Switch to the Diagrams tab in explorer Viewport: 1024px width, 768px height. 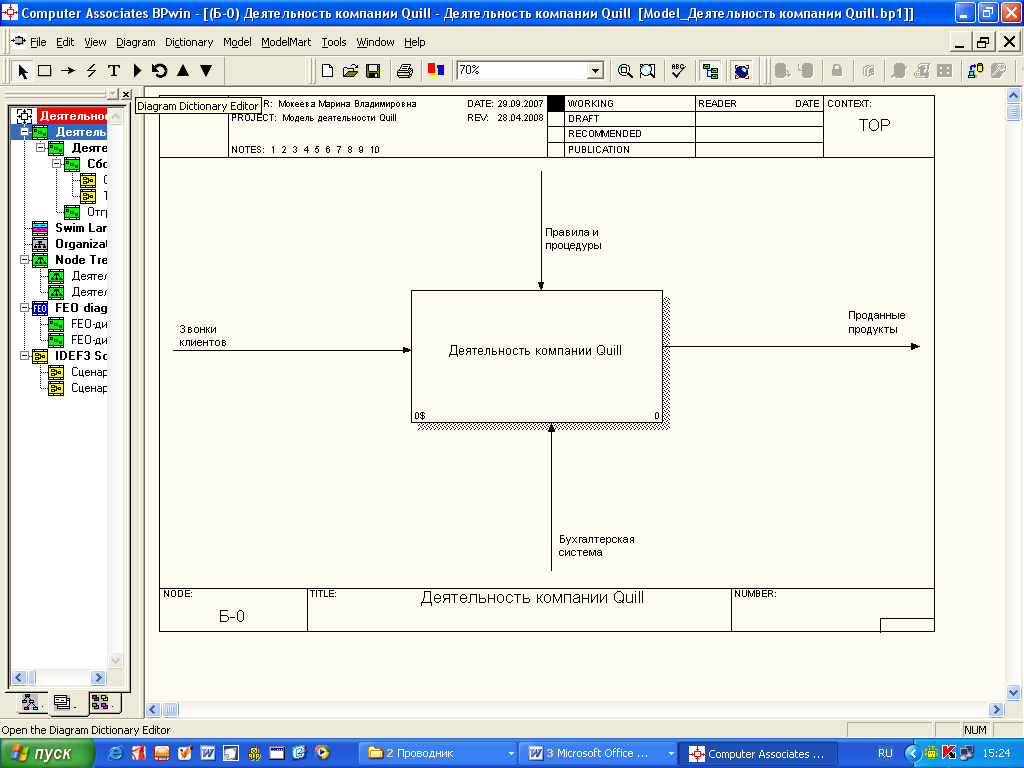(x=64, y=702)
